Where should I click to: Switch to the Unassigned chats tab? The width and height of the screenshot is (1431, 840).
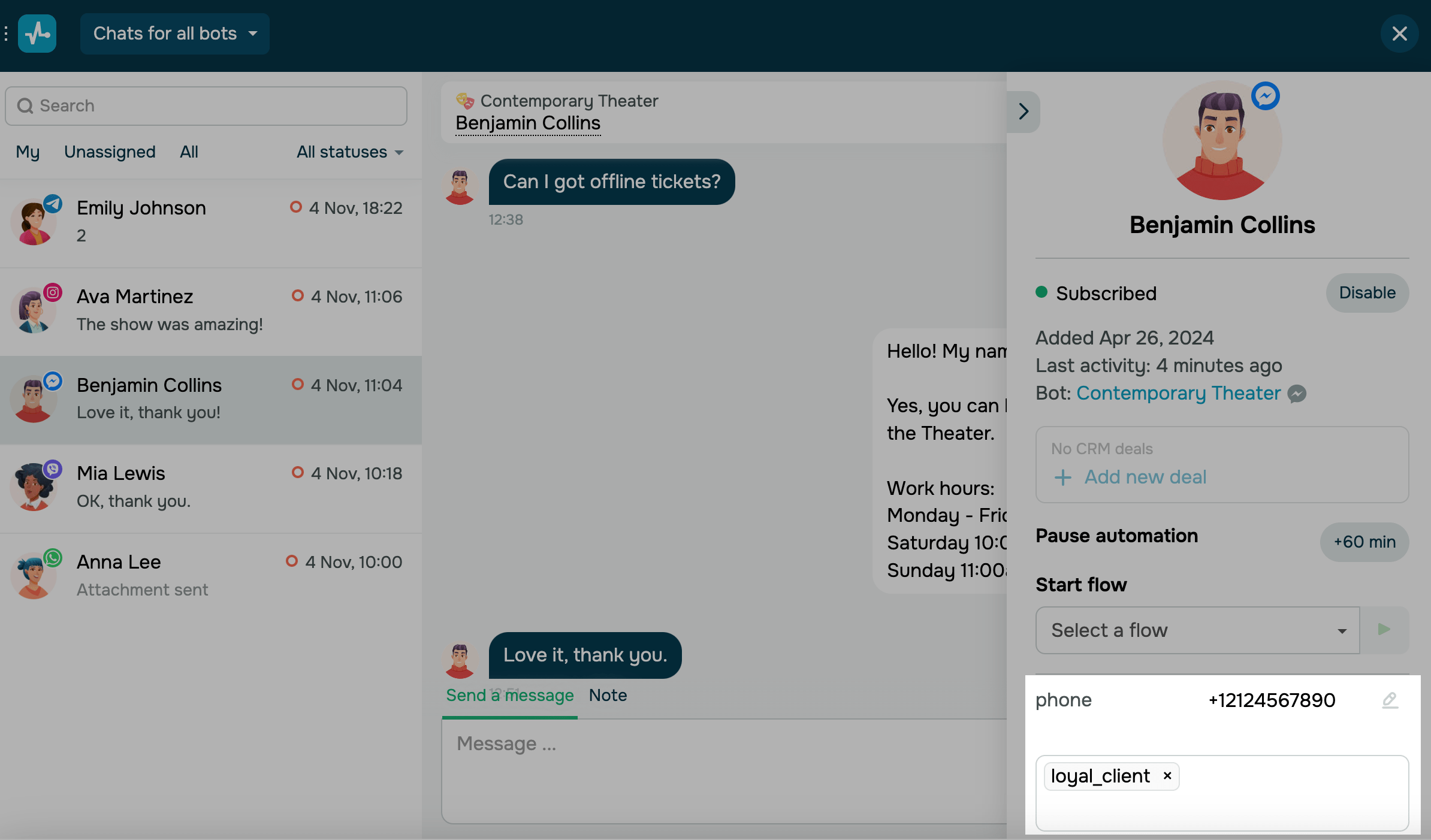(x=110, y=152)
